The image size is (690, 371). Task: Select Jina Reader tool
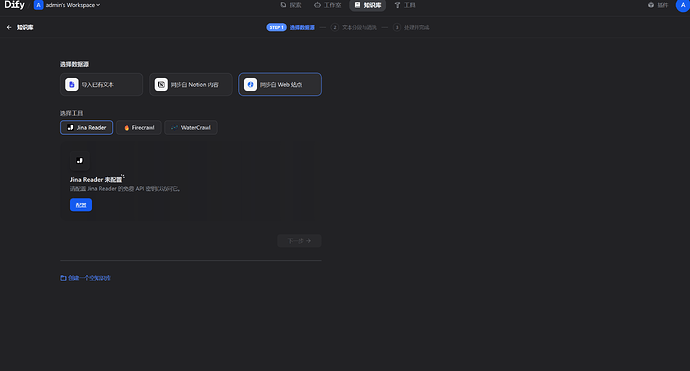87,128
